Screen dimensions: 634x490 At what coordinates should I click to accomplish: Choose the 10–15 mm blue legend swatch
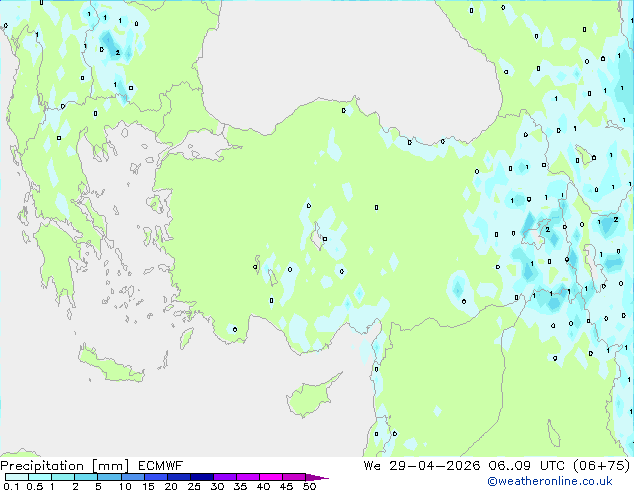click(132, 477)
